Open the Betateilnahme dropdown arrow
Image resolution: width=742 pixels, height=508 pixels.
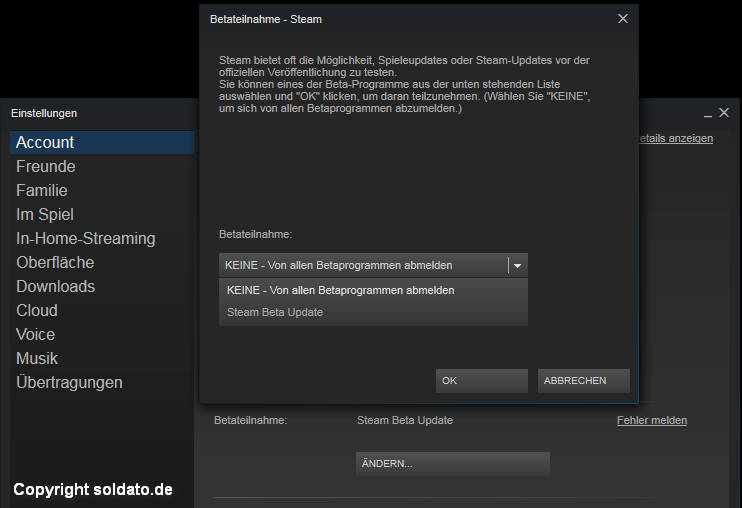(x=517, y=265)
